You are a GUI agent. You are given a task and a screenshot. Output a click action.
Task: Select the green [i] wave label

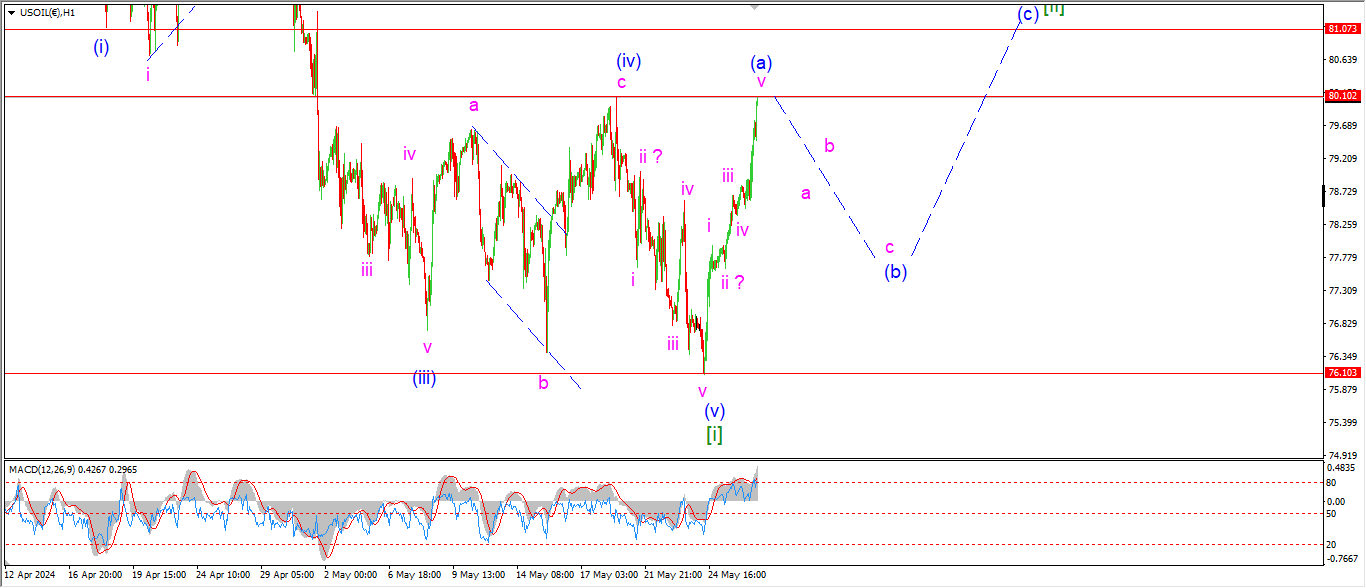tap(714, 435)
